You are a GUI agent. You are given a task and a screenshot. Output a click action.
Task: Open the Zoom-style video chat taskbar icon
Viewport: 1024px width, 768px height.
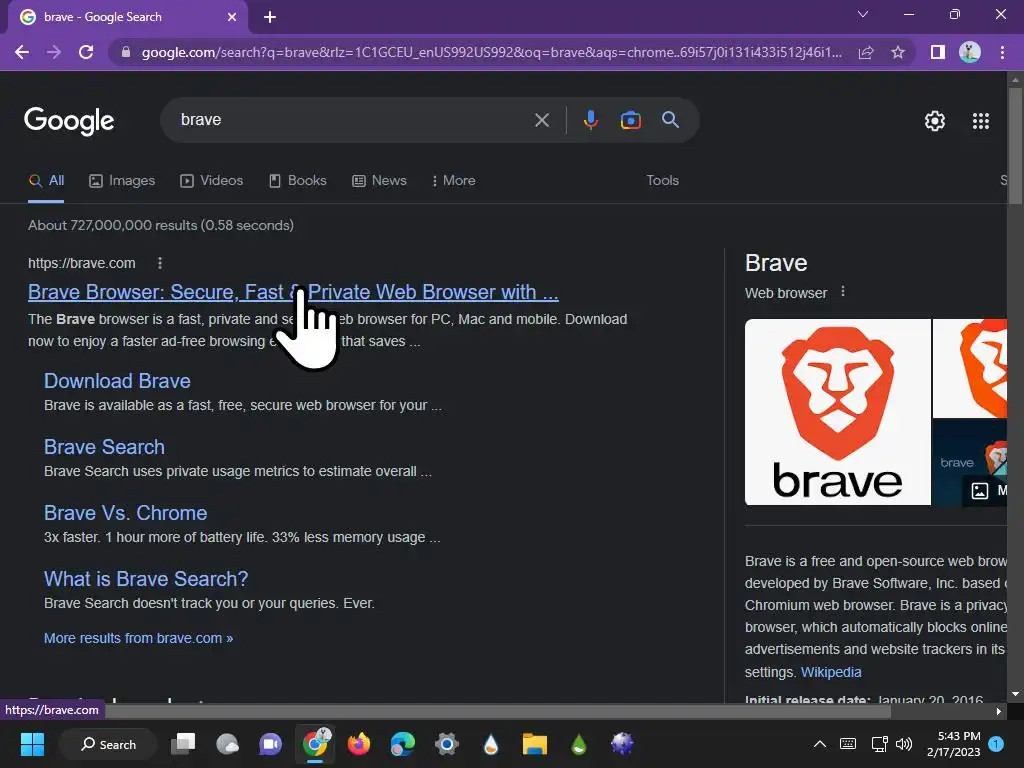coord(270,744)
